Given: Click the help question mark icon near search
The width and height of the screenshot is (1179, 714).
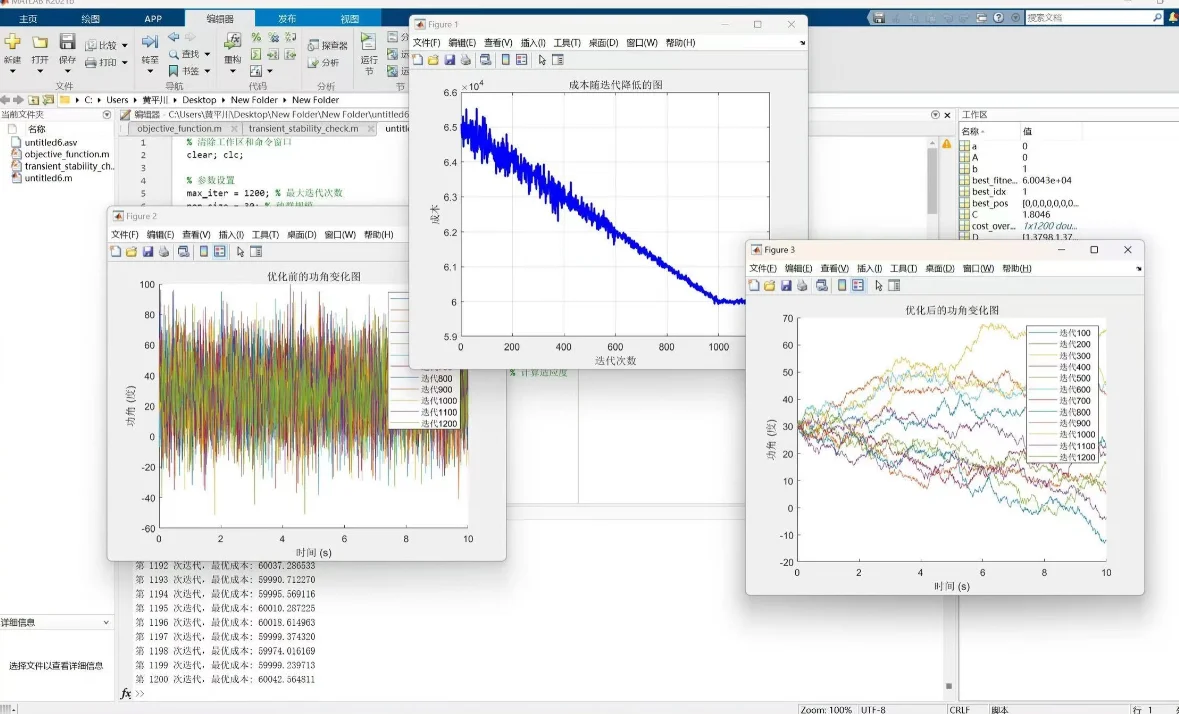Looking at the screenshot, I should 999,17.
